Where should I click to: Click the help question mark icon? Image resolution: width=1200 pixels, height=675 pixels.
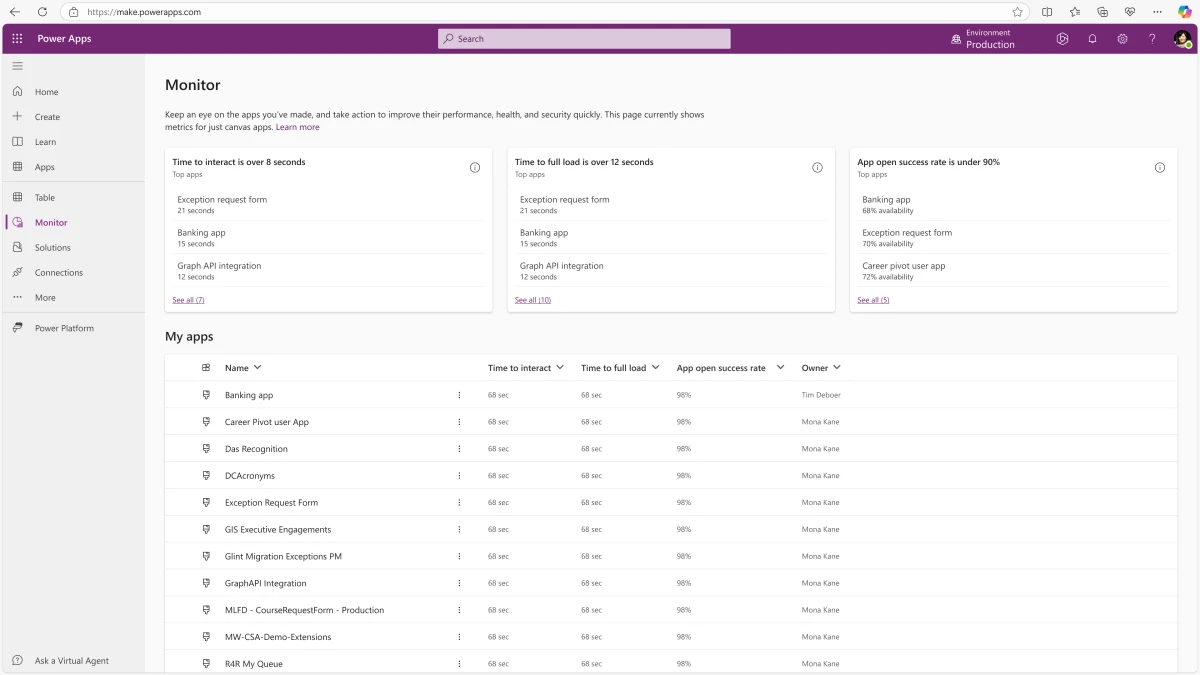[1152, 38]
